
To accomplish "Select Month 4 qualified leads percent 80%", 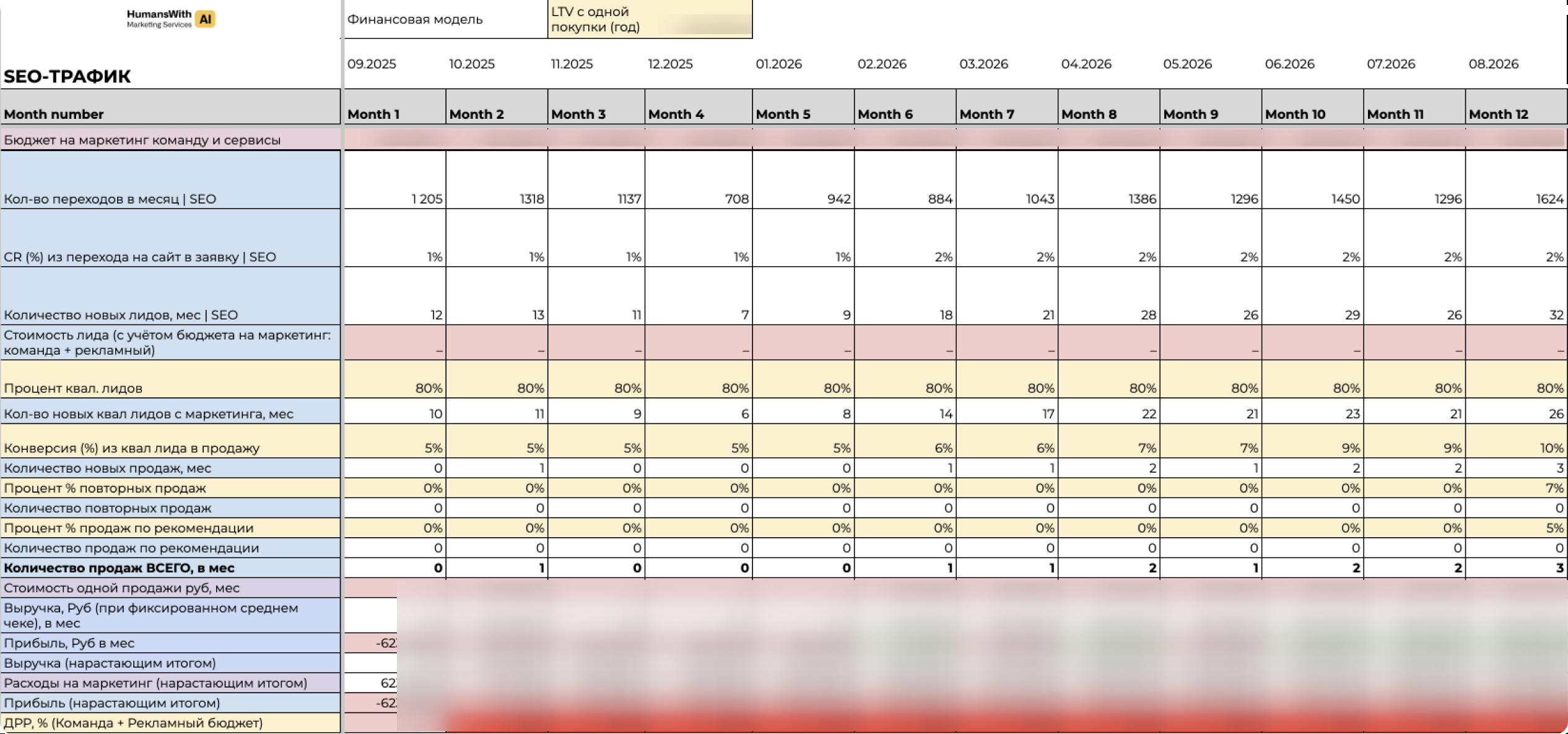I will [734, 388].
